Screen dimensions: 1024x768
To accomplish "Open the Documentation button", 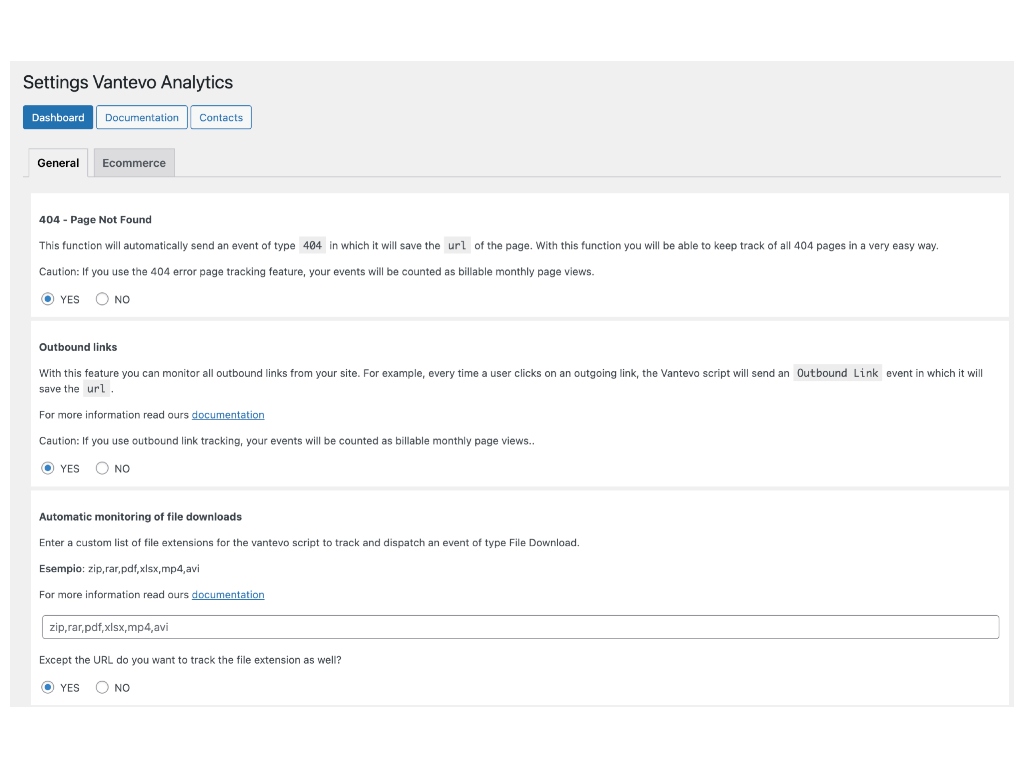I will [142, 118].
